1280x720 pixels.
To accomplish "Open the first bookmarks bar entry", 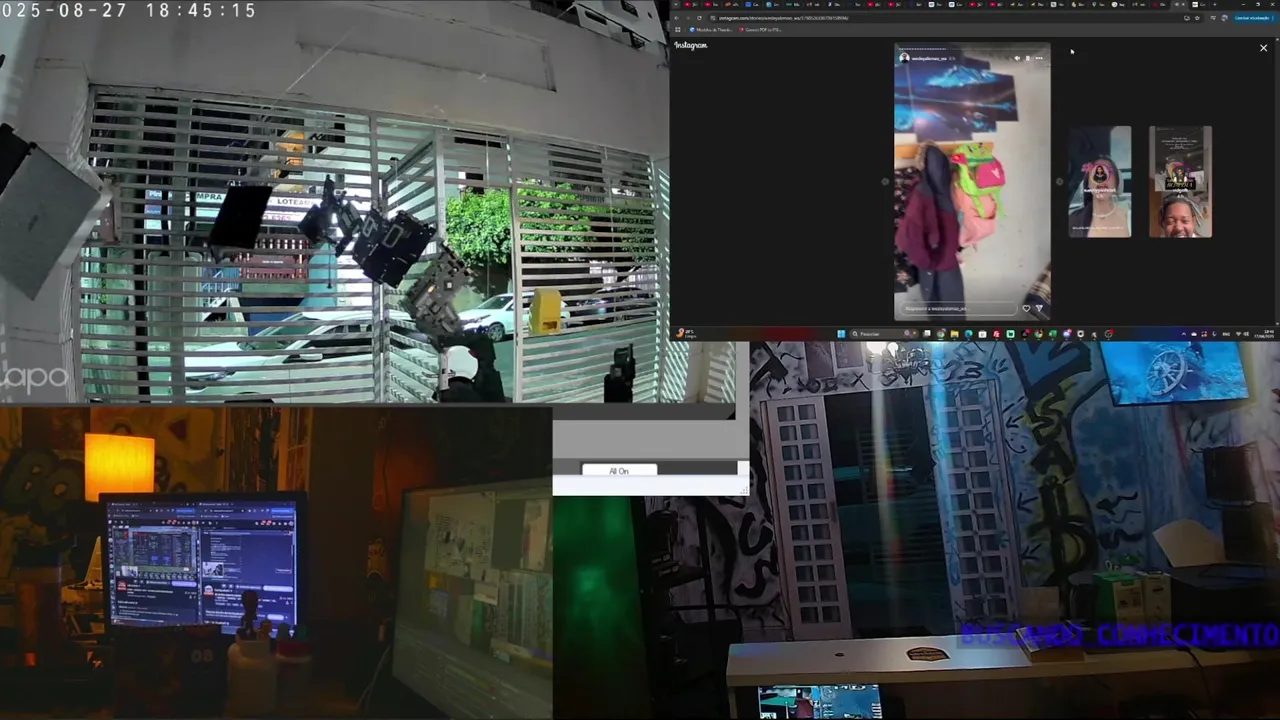I will point(710,29).
